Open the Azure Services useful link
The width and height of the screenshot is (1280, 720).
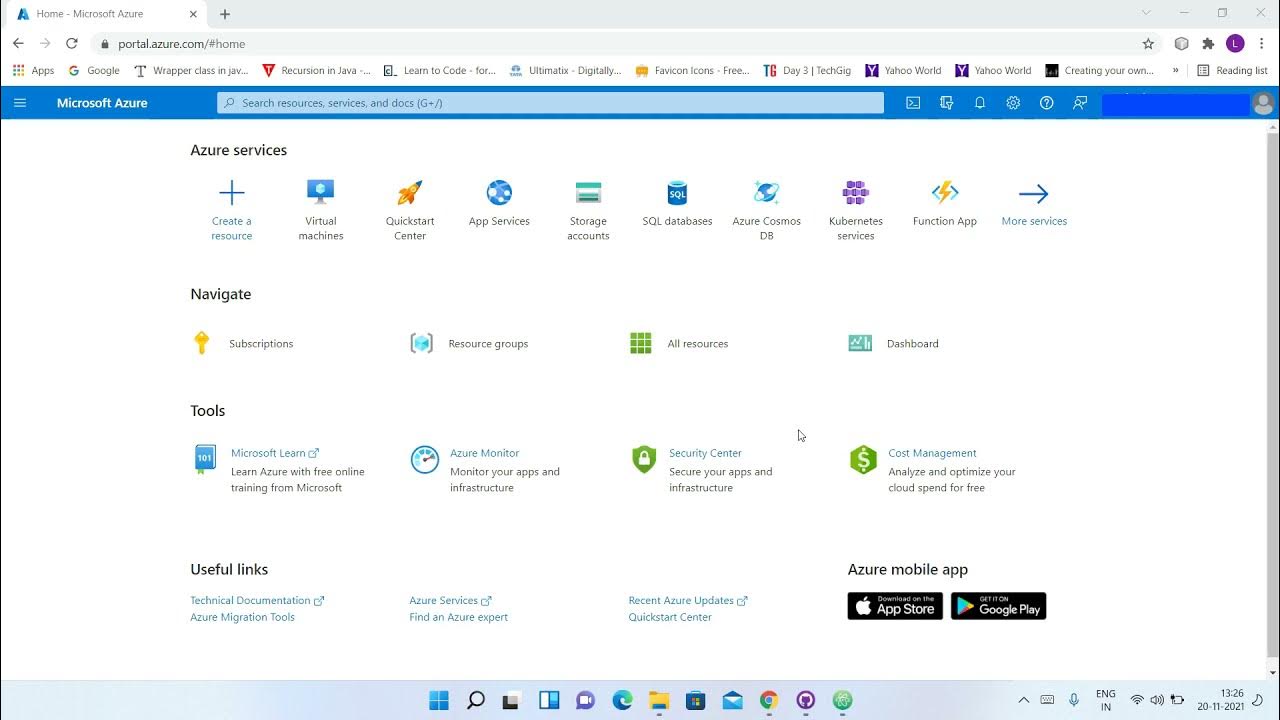(x=450, y=601)
